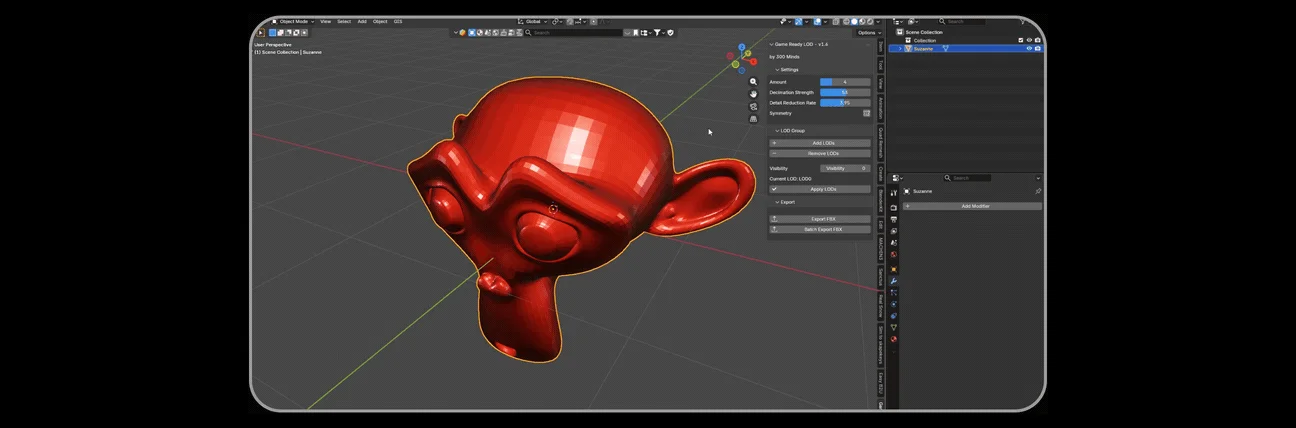Open the Material properties red sphere icon
The image size is (1296, 428).
tap(893, 339)
